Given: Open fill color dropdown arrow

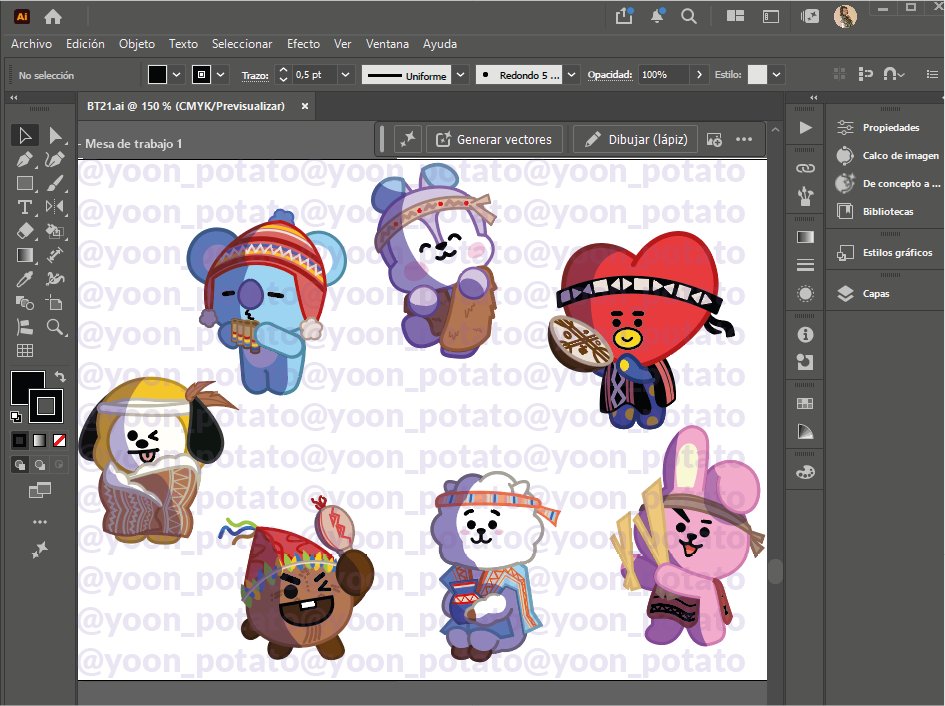Looking at the screenshot, I should (176, 75).
